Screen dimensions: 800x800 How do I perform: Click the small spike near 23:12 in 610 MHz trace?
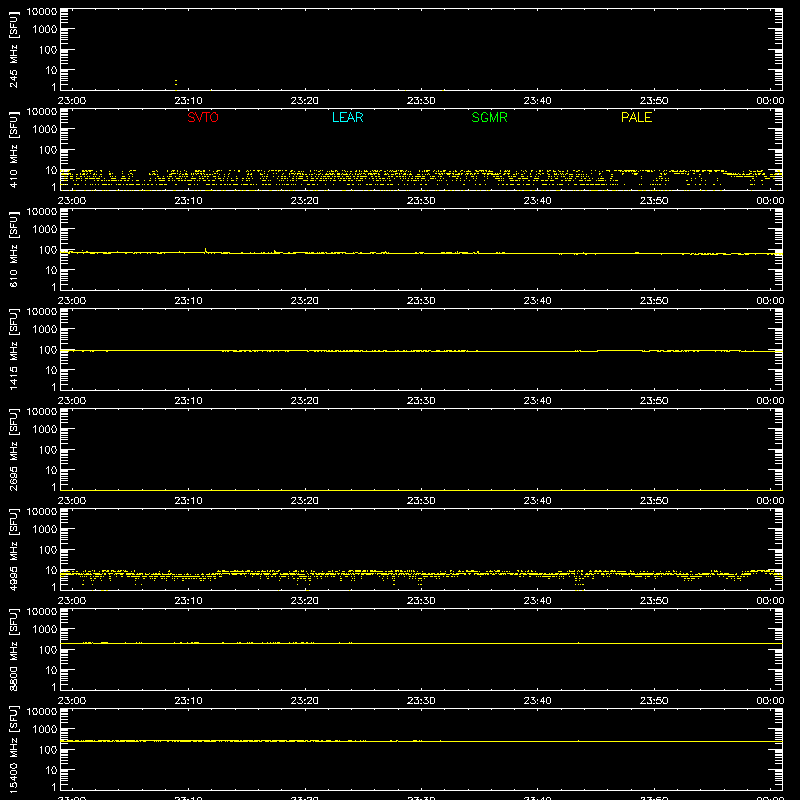pos(206,250)
